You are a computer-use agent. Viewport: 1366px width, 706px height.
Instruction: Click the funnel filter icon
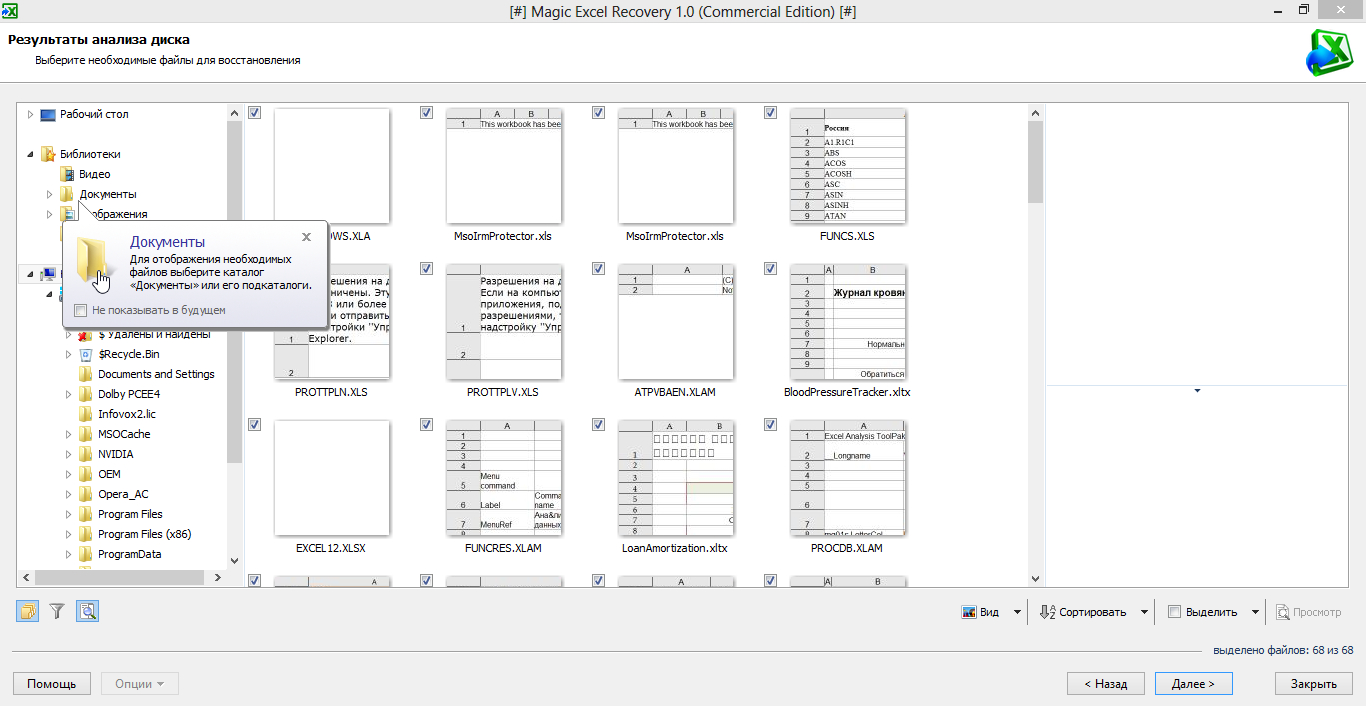click(57, 611)
